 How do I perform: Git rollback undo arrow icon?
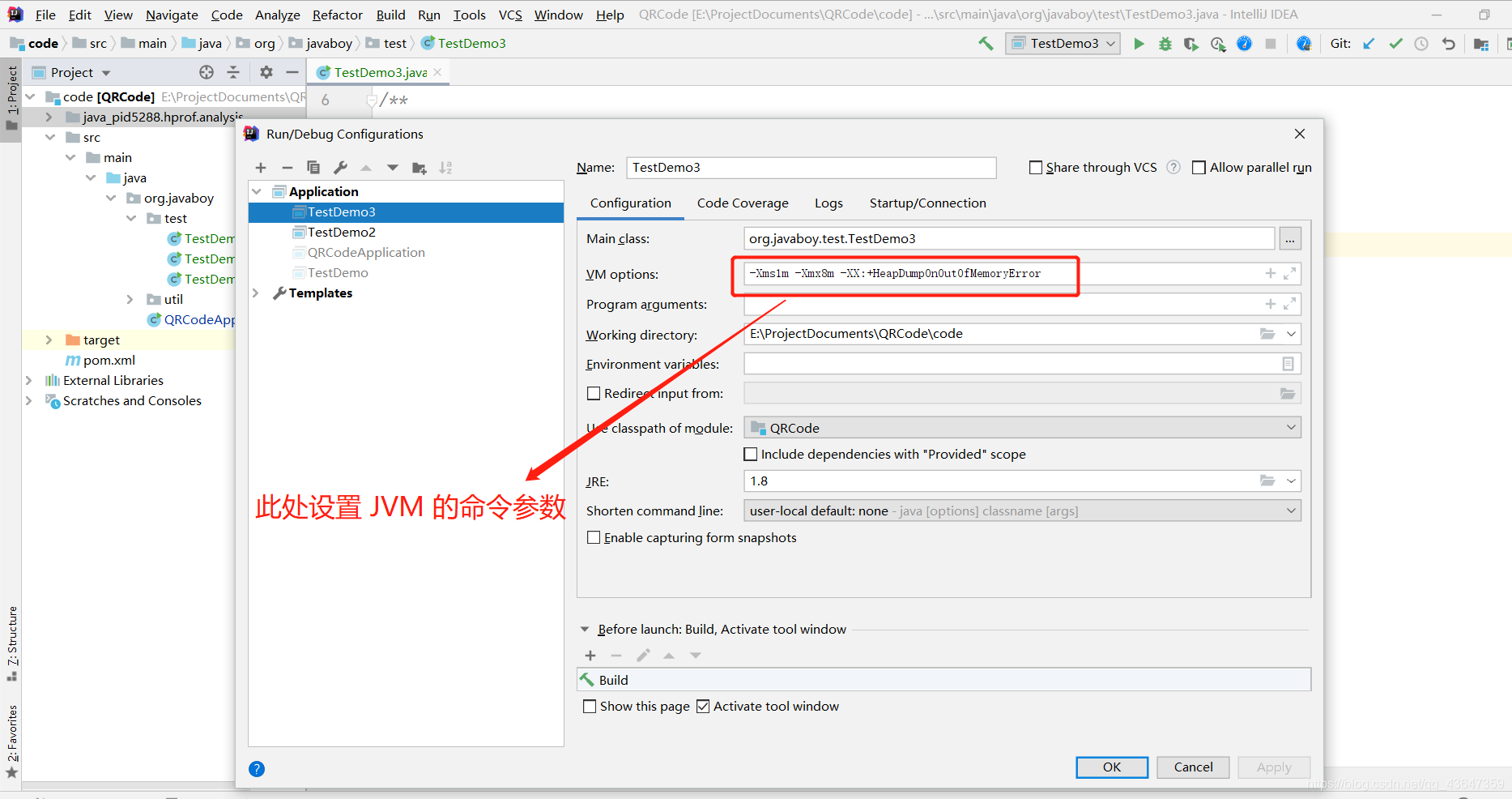[x=1449, y=44]
